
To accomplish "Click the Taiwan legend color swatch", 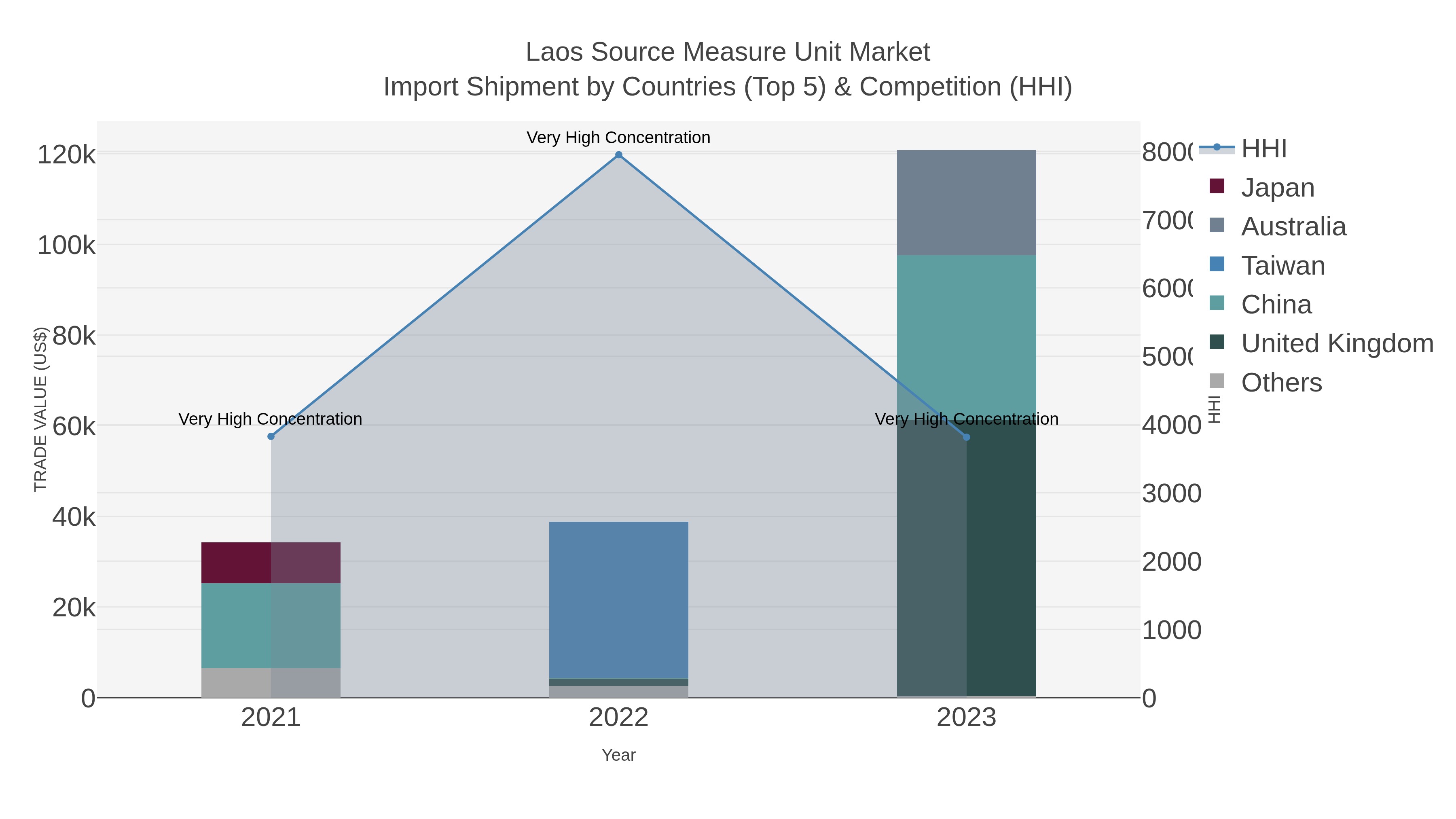I will tap(1217, 264).
